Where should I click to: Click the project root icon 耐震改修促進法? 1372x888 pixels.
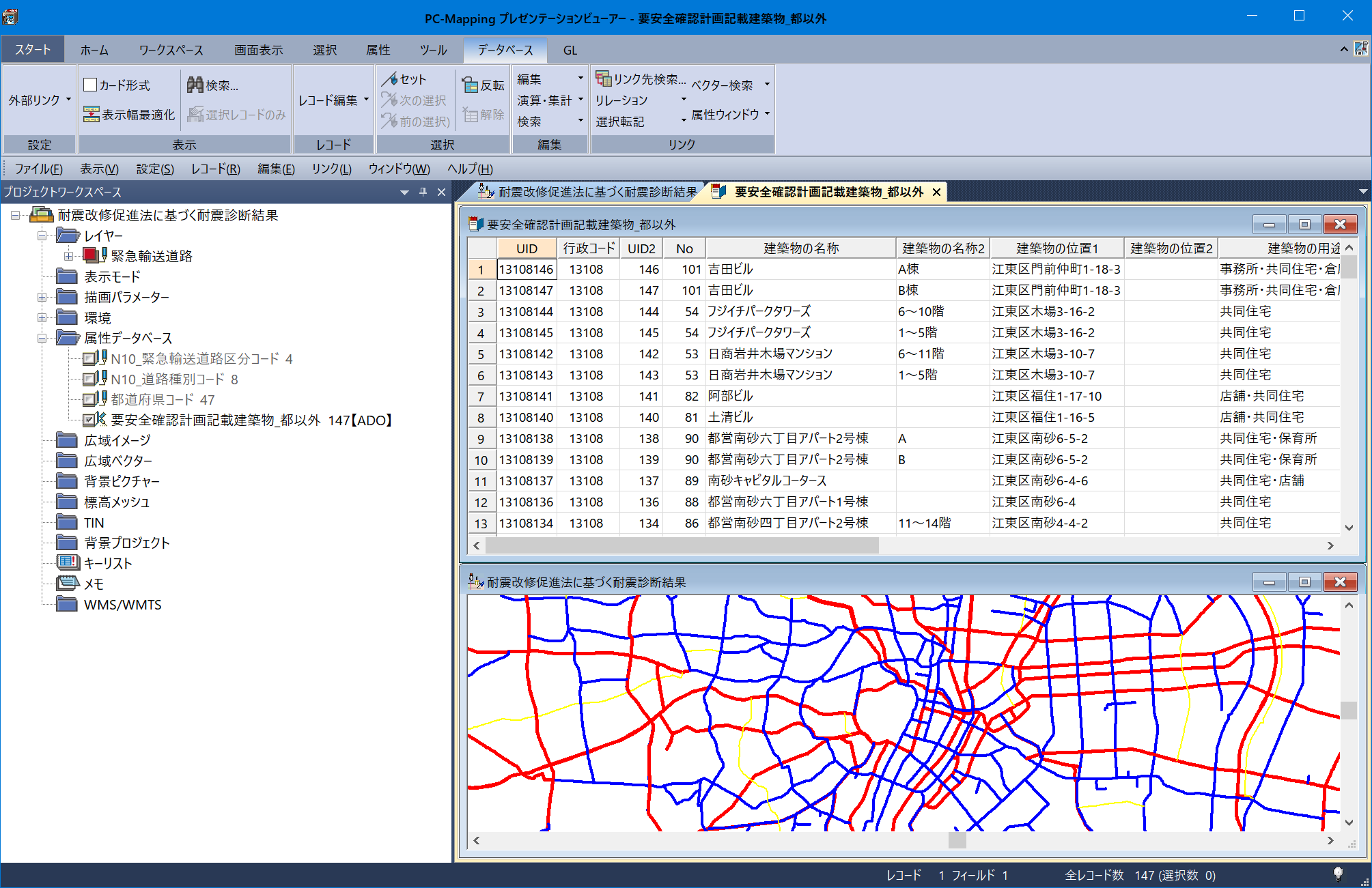click(x=42, y=215)
